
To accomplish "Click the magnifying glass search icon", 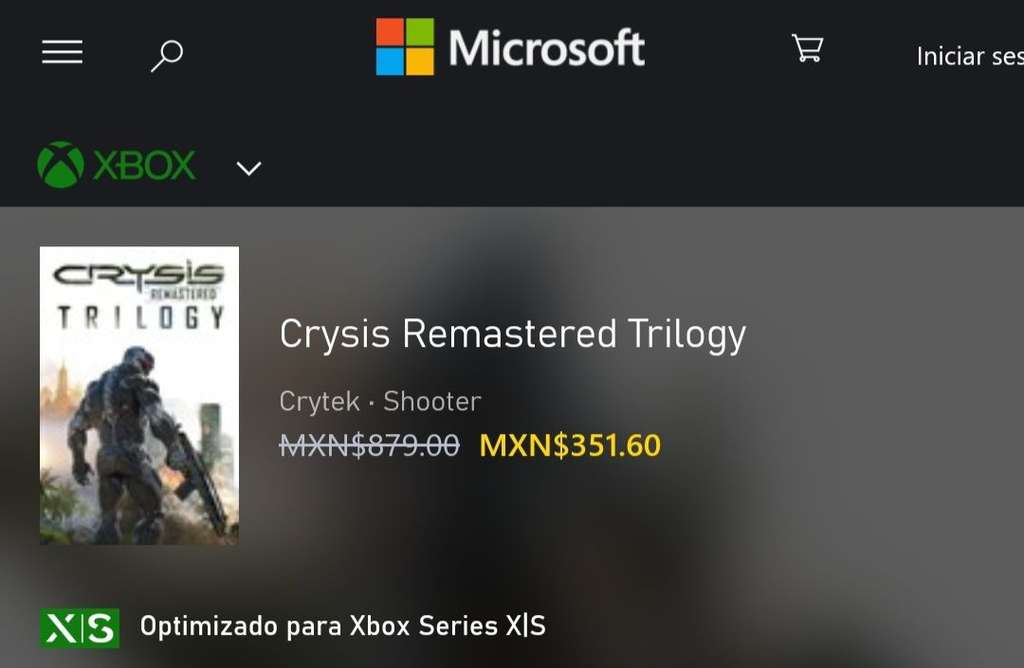I will tap(167, 56).
